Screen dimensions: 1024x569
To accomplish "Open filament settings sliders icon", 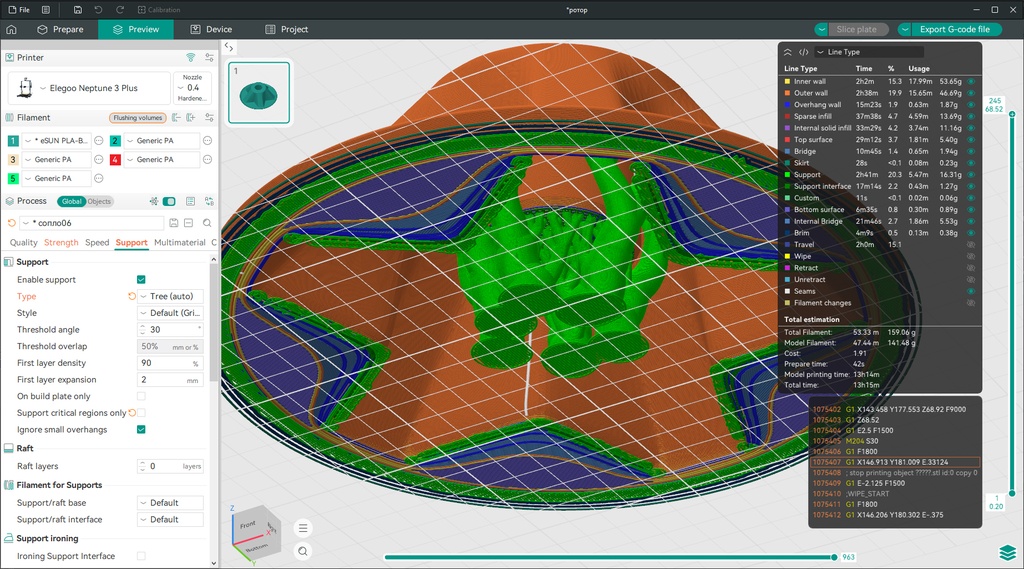I will (x=209, y=118).
